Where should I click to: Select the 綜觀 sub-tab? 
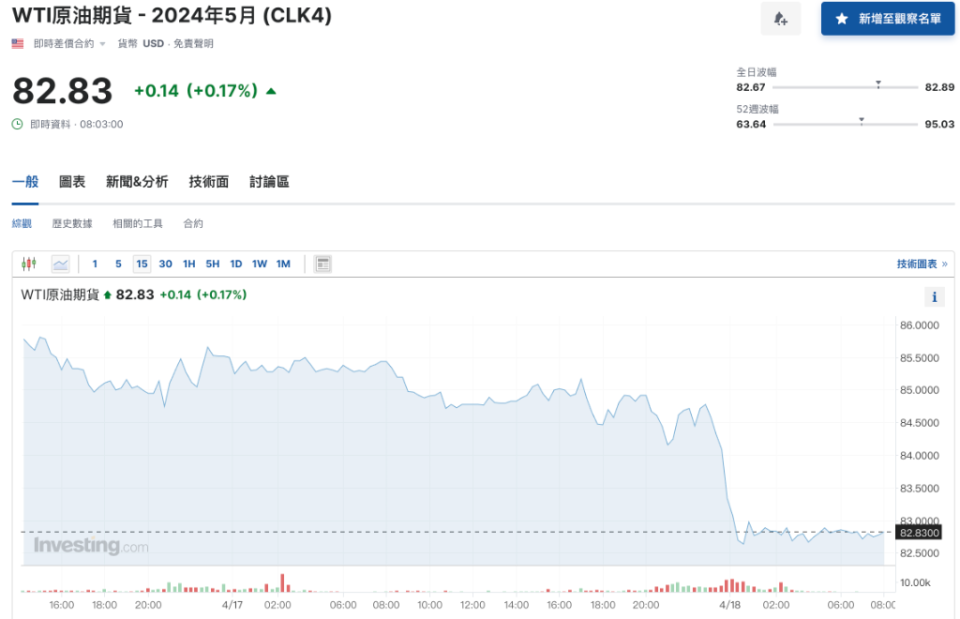pyautogui.click(x=21, y=223)
